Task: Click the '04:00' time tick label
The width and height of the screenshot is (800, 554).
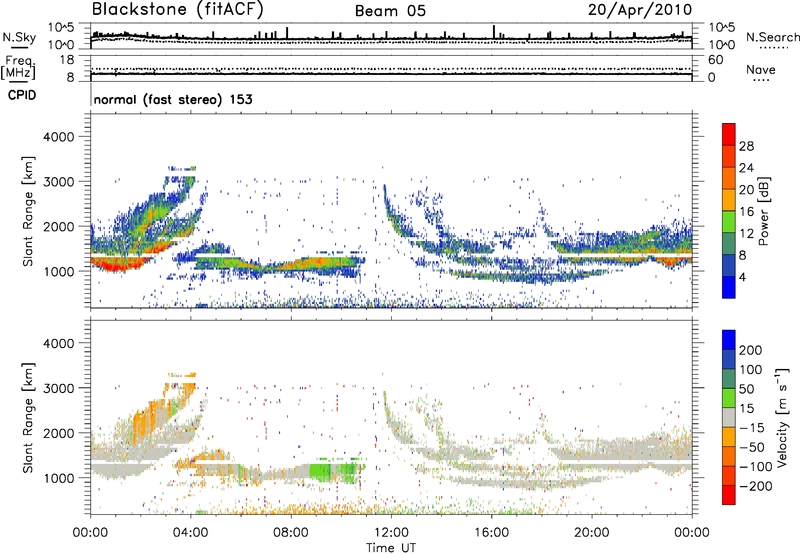Action: pos(191,532)
